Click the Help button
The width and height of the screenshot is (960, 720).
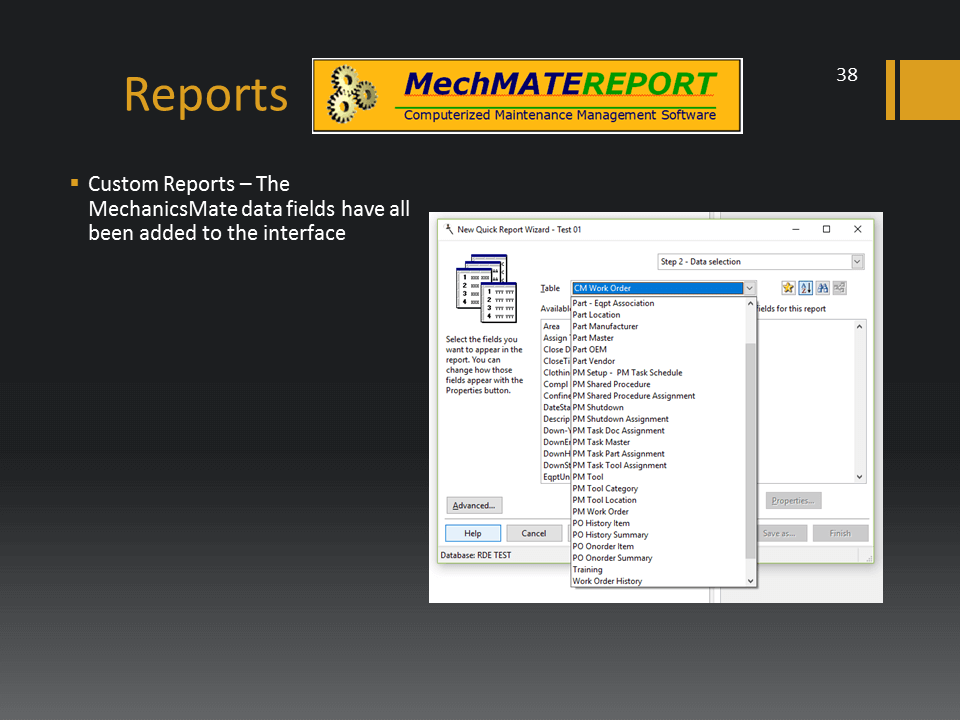pyautogui.click(x=473, y=533)
